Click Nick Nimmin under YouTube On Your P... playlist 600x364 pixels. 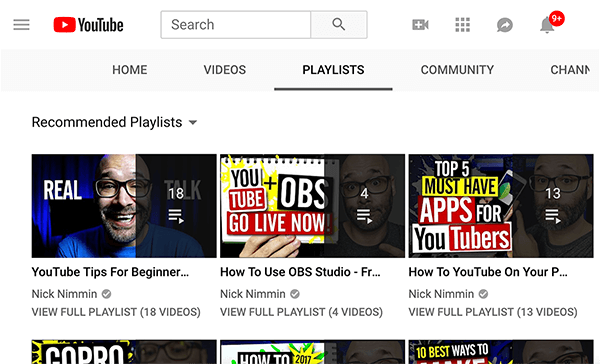pos(441,294)
